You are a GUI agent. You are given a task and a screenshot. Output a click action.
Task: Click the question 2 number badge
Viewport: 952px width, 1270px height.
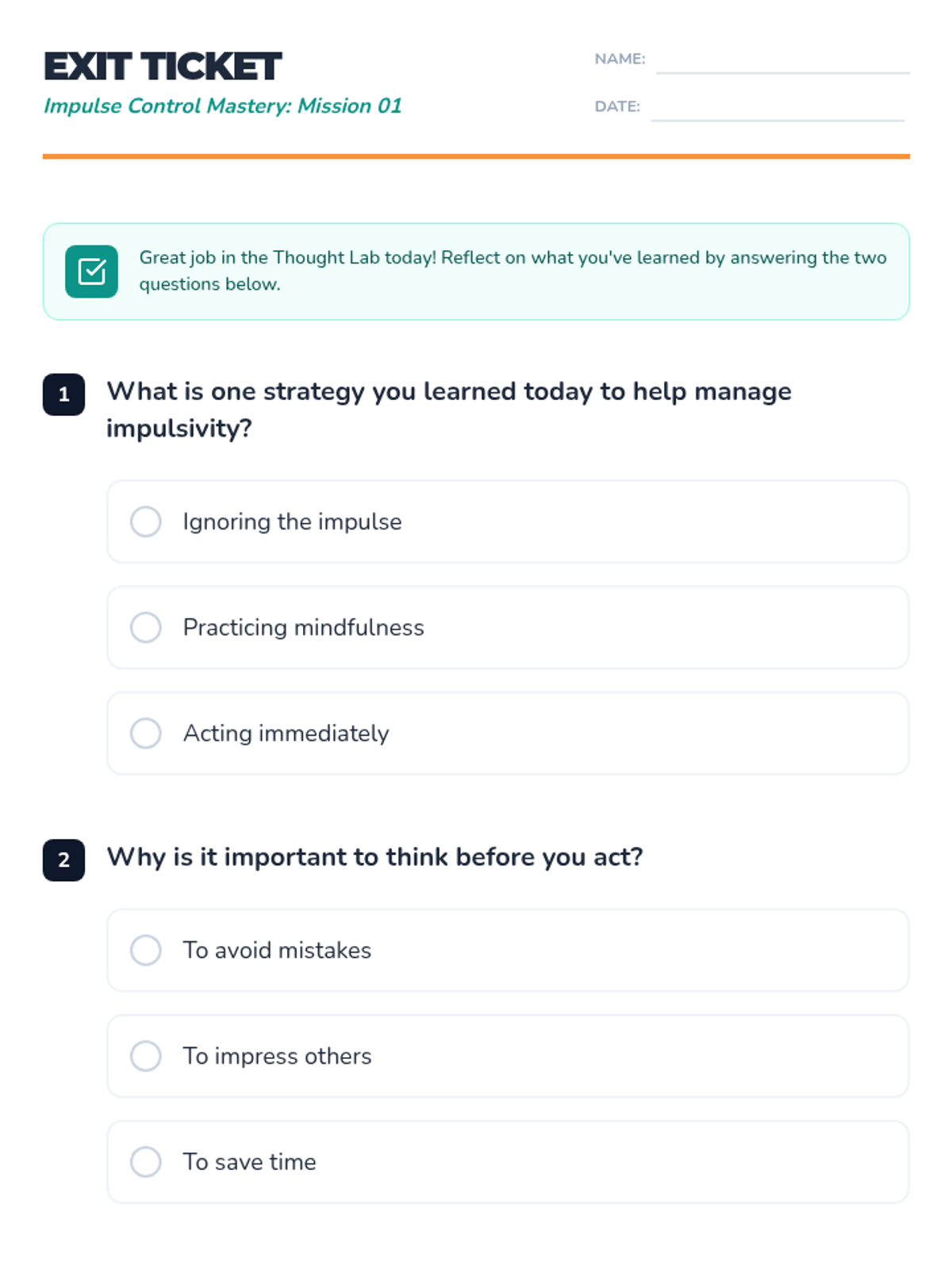[63, 860]
